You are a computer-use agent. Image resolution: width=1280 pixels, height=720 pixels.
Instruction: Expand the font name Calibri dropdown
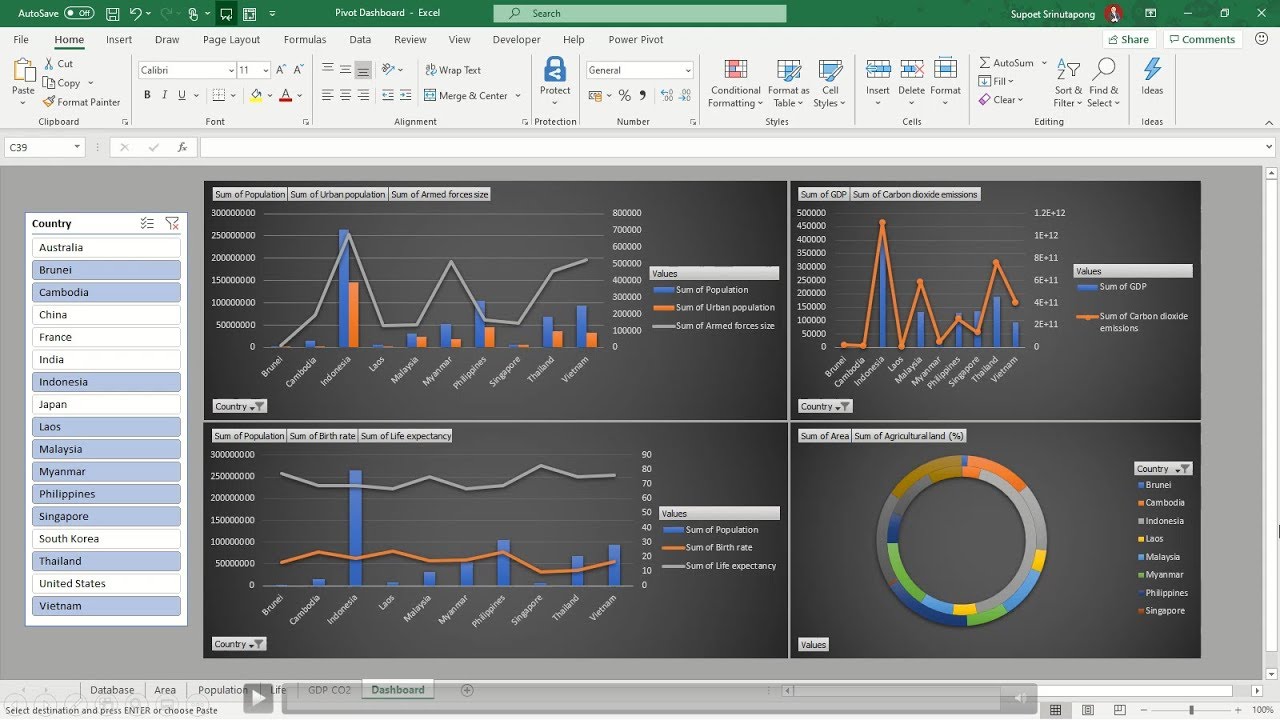(229, 70)
